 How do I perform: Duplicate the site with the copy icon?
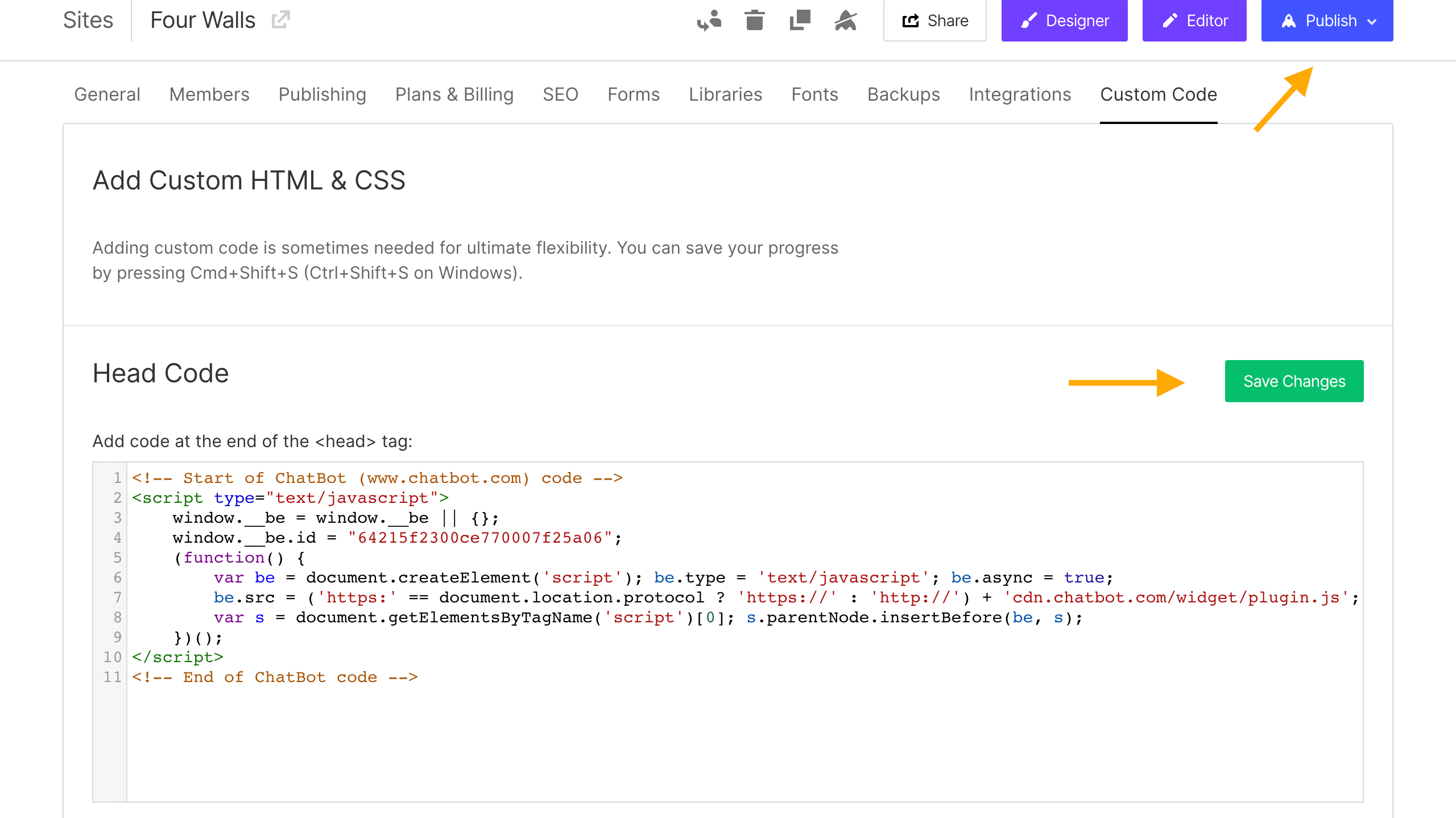point(800,20)
